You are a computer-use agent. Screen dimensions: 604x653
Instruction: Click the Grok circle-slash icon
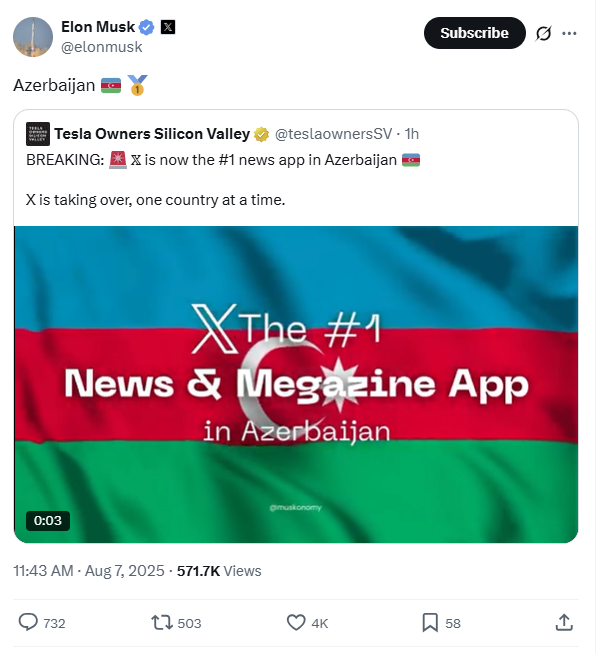(x=544, y=33)
